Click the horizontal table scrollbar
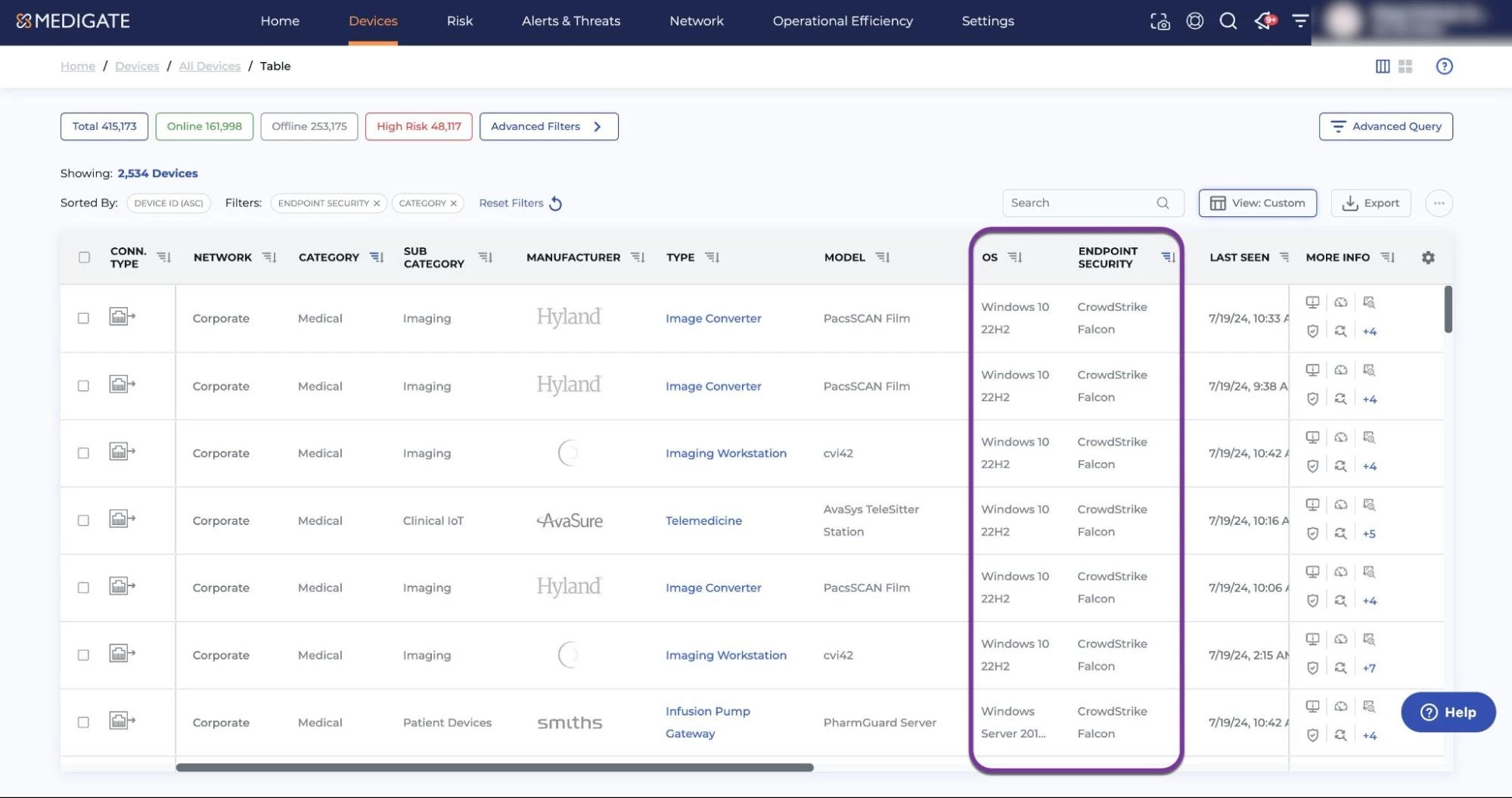 (495, 767)
